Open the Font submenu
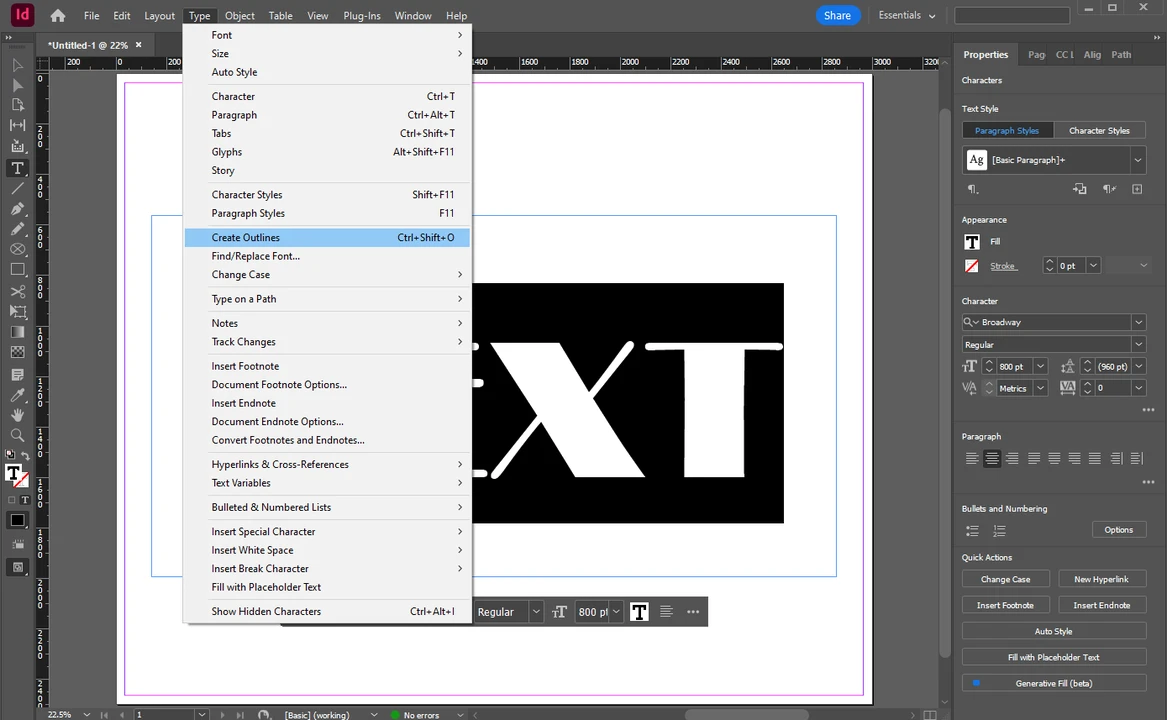1167x720 pixels. (327, 35)
